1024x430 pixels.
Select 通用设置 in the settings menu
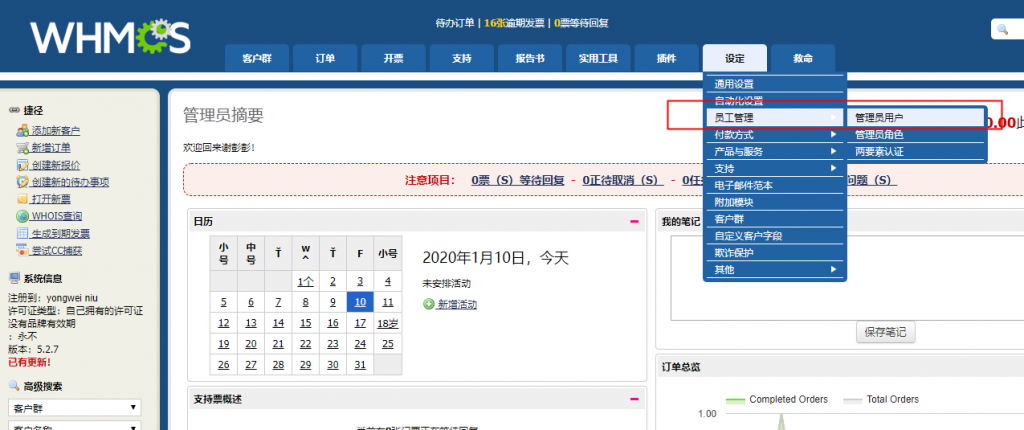775,84
